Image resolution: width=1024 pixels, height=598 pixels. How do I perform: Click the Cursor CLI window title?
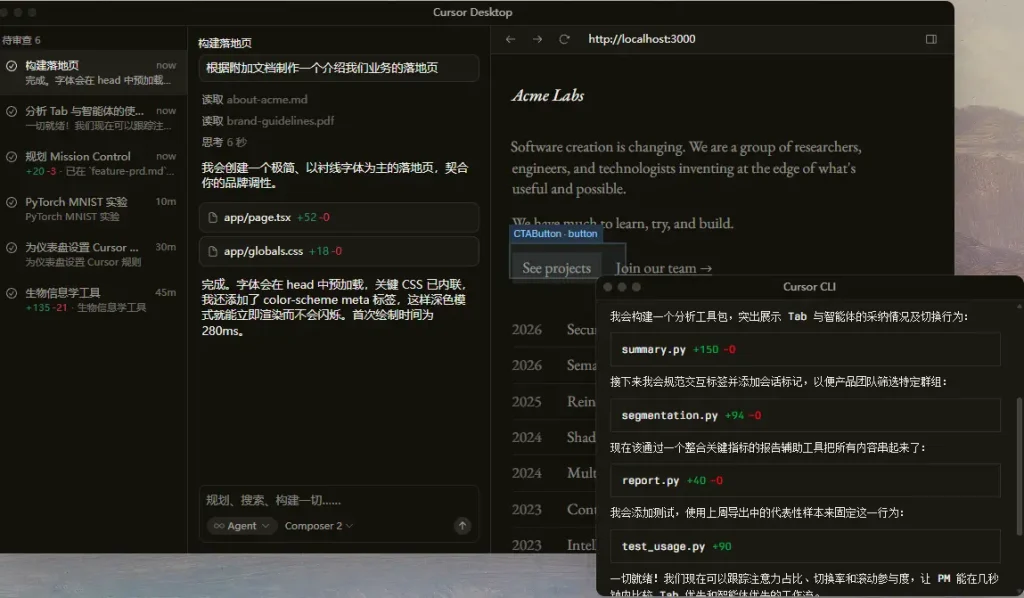click(809, 287)
